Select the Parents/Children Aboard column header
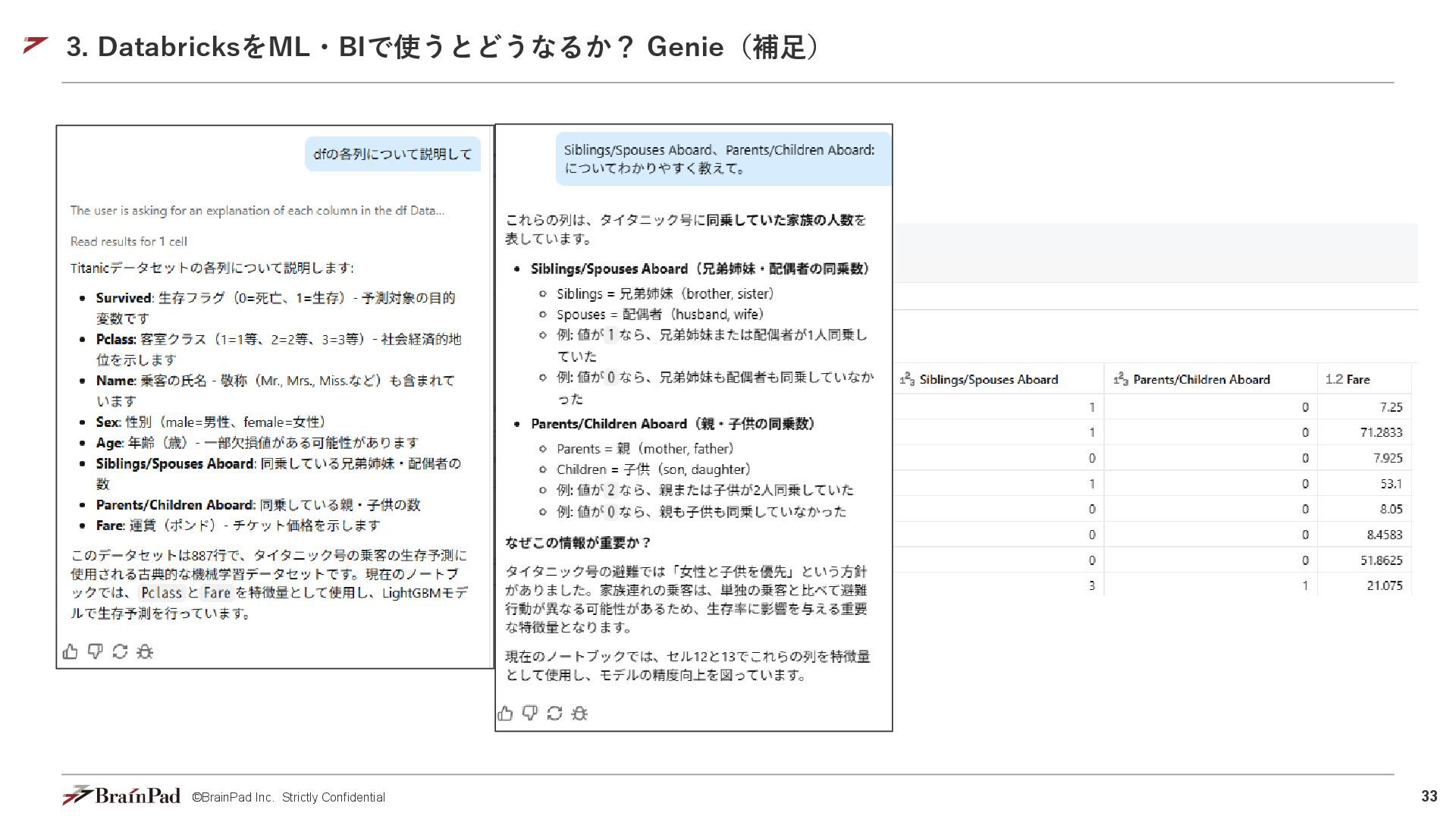Viewport: 1456px width, 819px height. tap(1201, 379)
